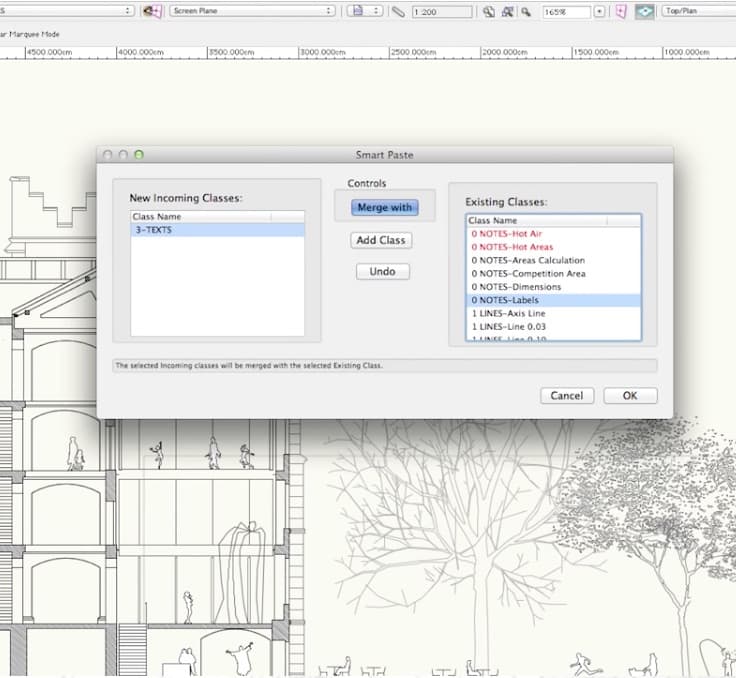The width and height of the screenshot is (736, 678).
Task: Click Class Name header in Existing Classes
Action: 537,220
